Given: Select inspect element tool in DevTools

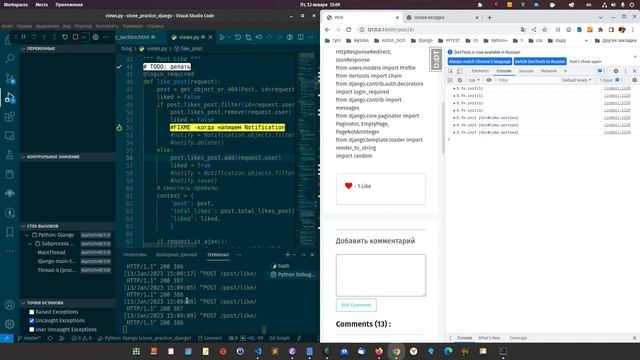Looking at the screenshot, I should tap(451, 71).
